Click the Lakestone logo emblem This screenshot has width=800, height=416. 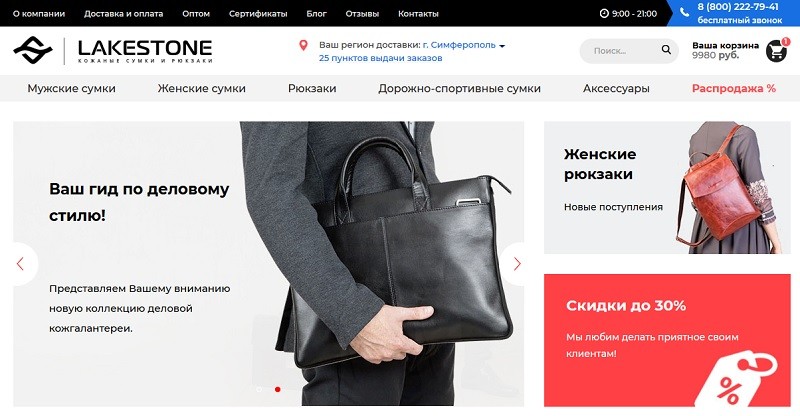point(33,50)
